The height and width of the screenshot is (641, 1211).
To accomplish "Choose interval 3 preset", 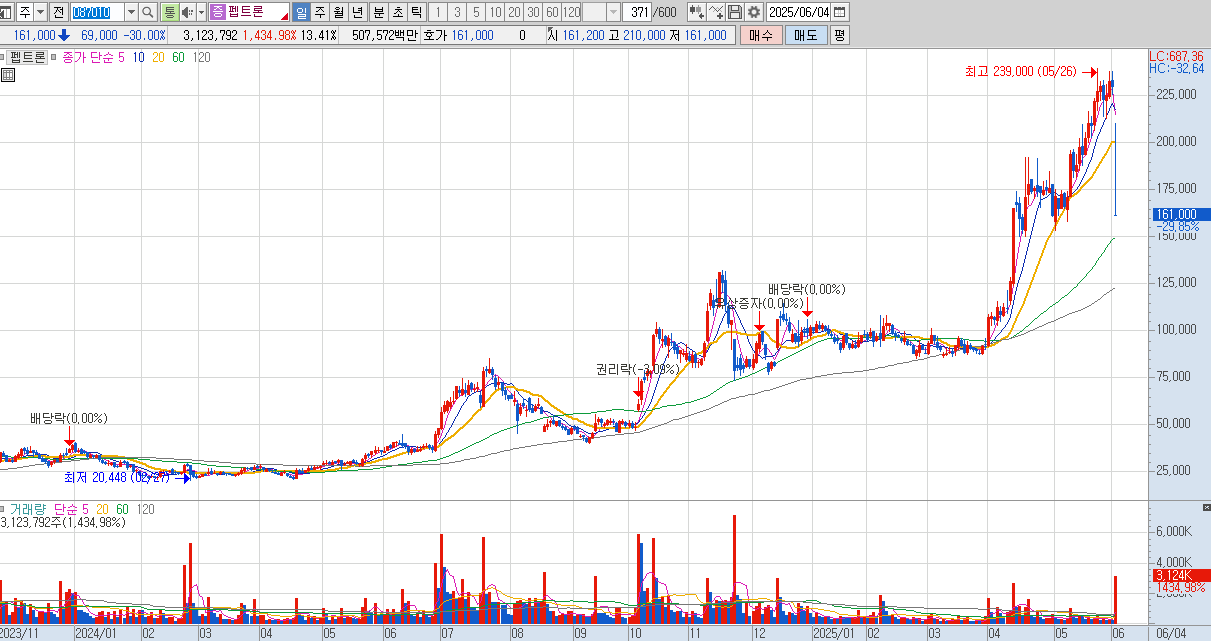I will pyautogui.click(x=457, y=12).
